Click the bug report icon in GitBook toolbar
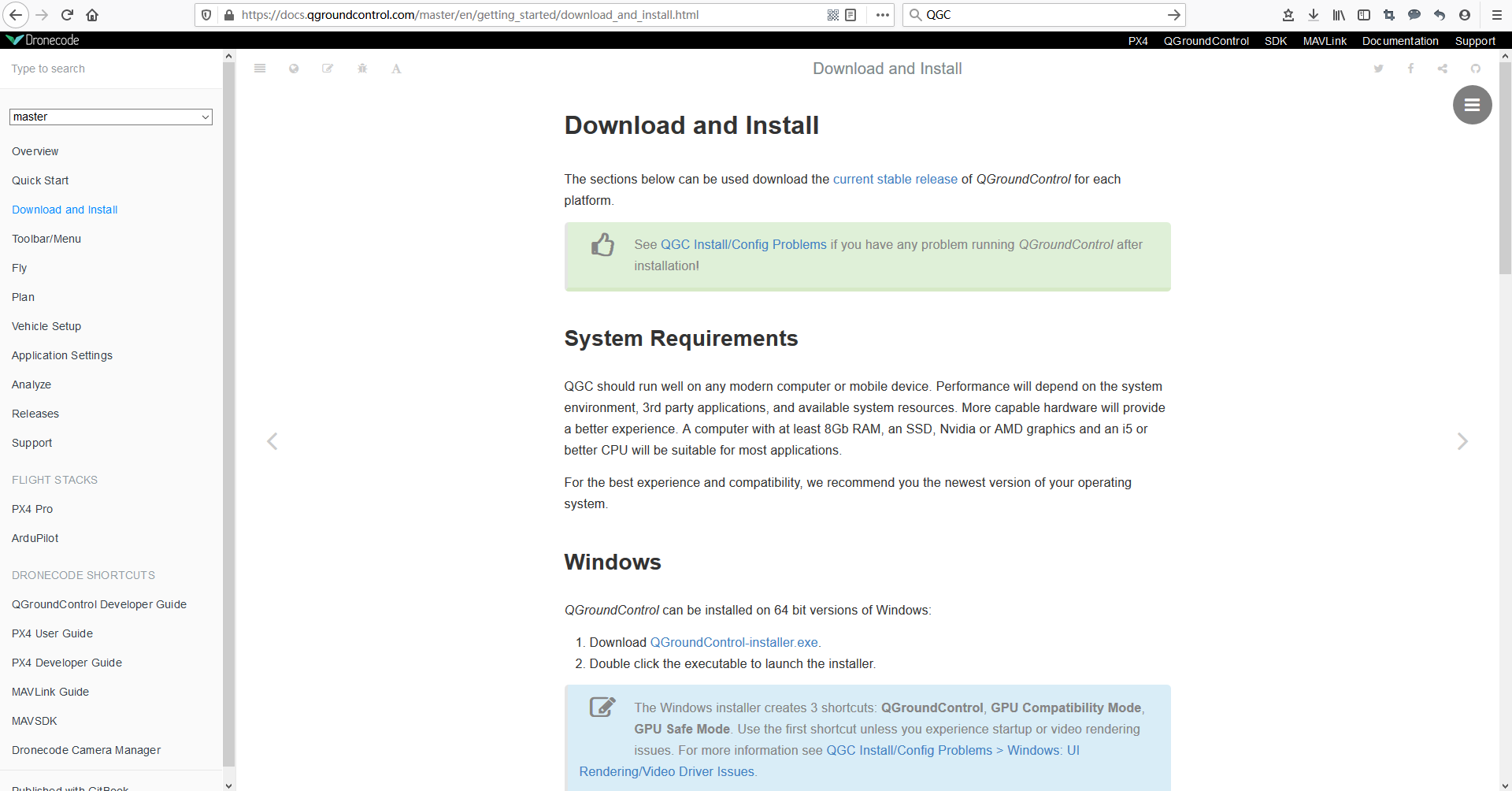1512x791 pixels. point(362,69)
